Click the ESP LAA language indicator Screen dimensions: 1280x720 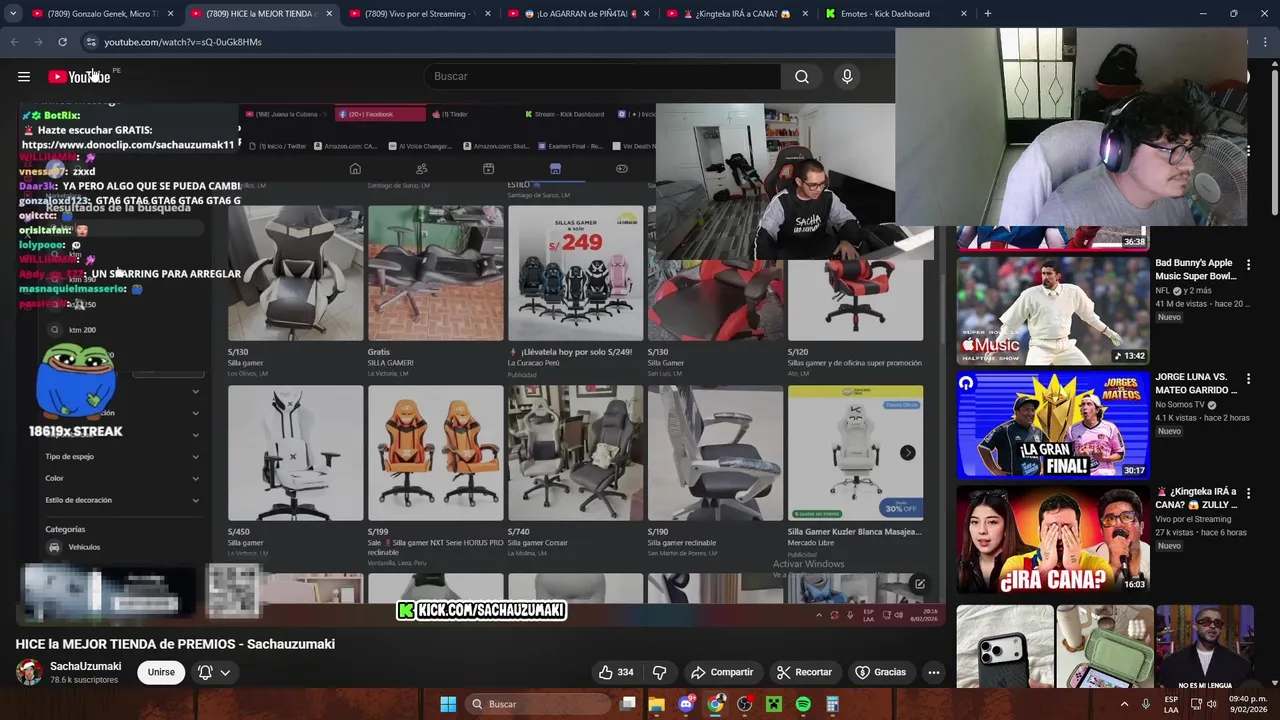pos(1171,704)
